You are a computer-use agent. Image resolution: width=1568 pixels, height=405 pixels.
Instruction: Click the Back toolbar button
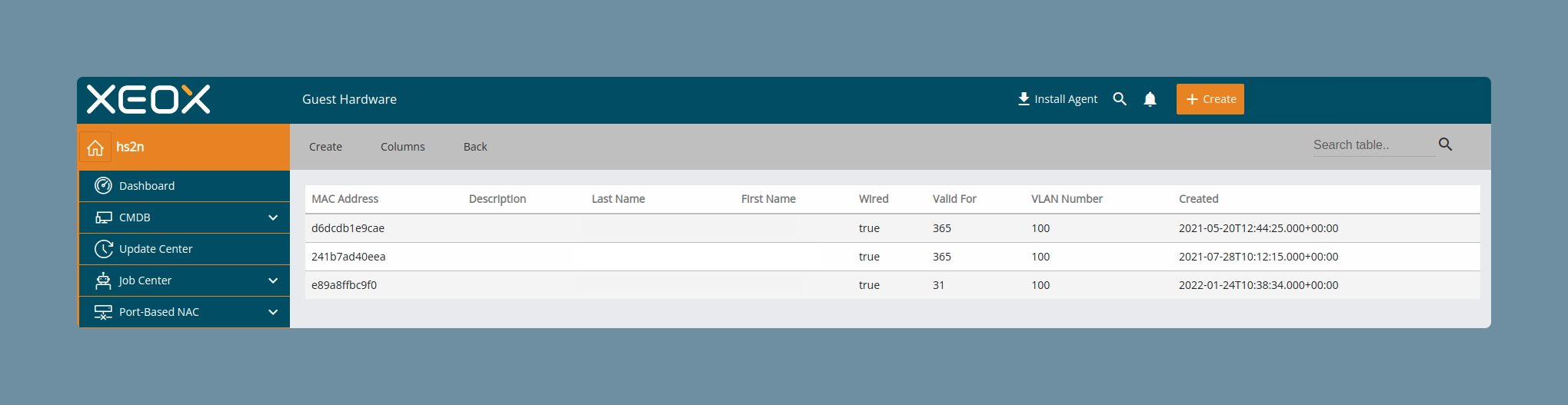(x=475, y=147)
